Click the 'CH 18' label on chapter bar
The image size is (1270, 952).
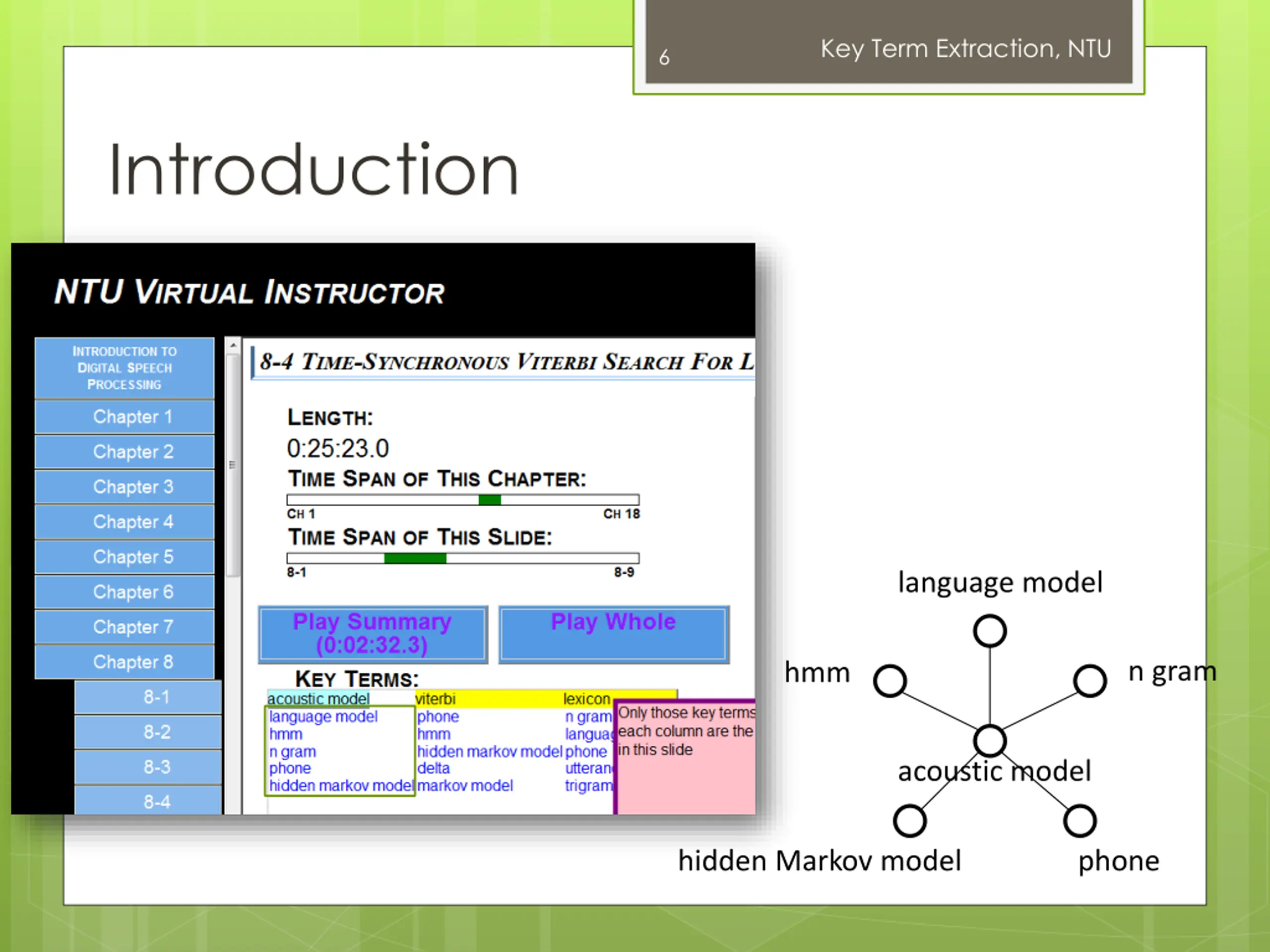[621, 514]
